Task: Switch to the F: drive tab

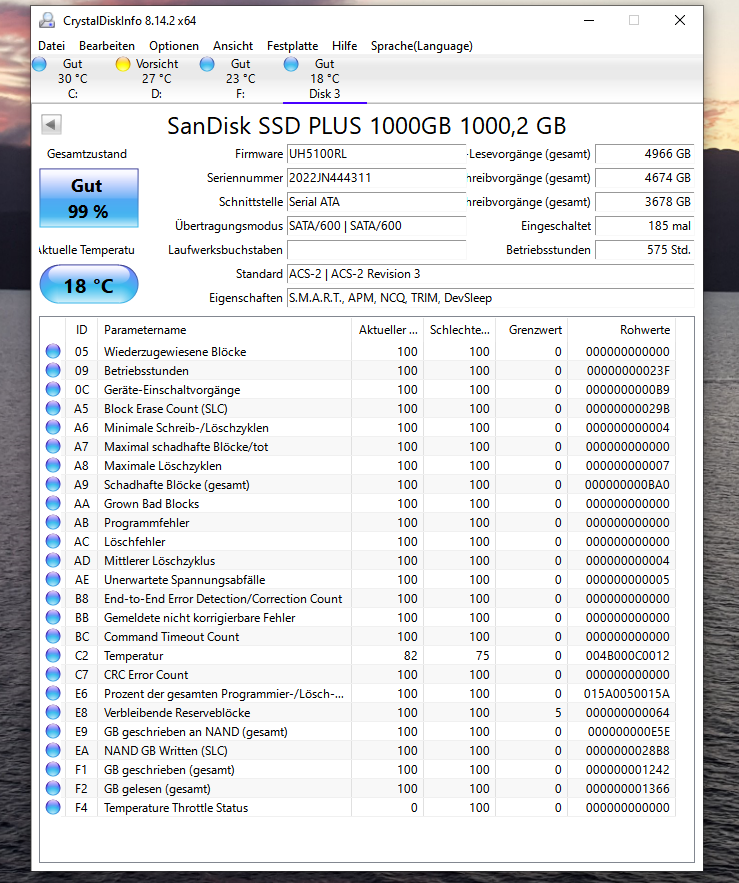Action: [241, 79]
